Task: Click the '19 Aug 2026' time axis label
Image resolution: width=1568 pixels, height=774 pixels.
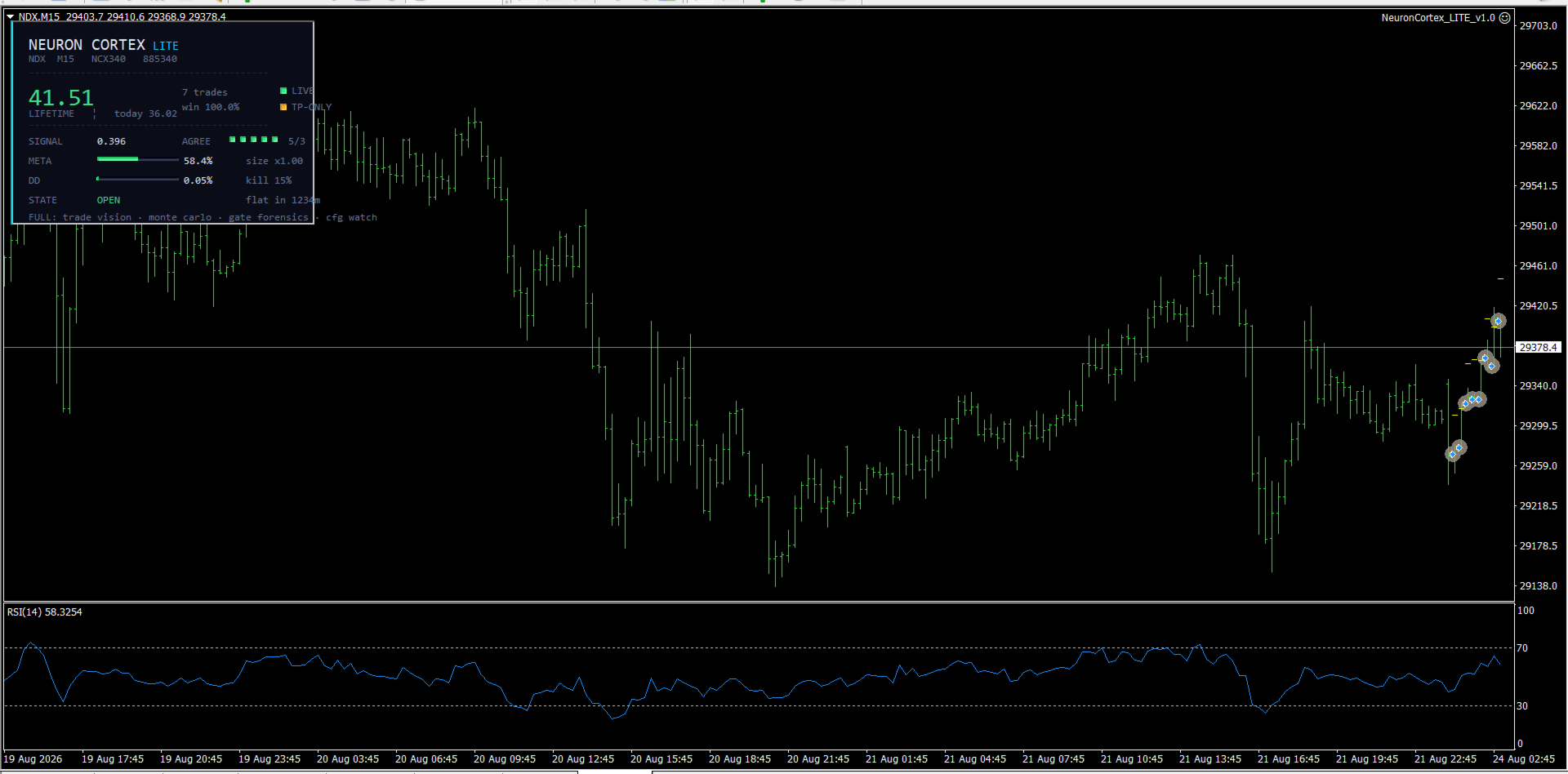Action: [33, 758]
